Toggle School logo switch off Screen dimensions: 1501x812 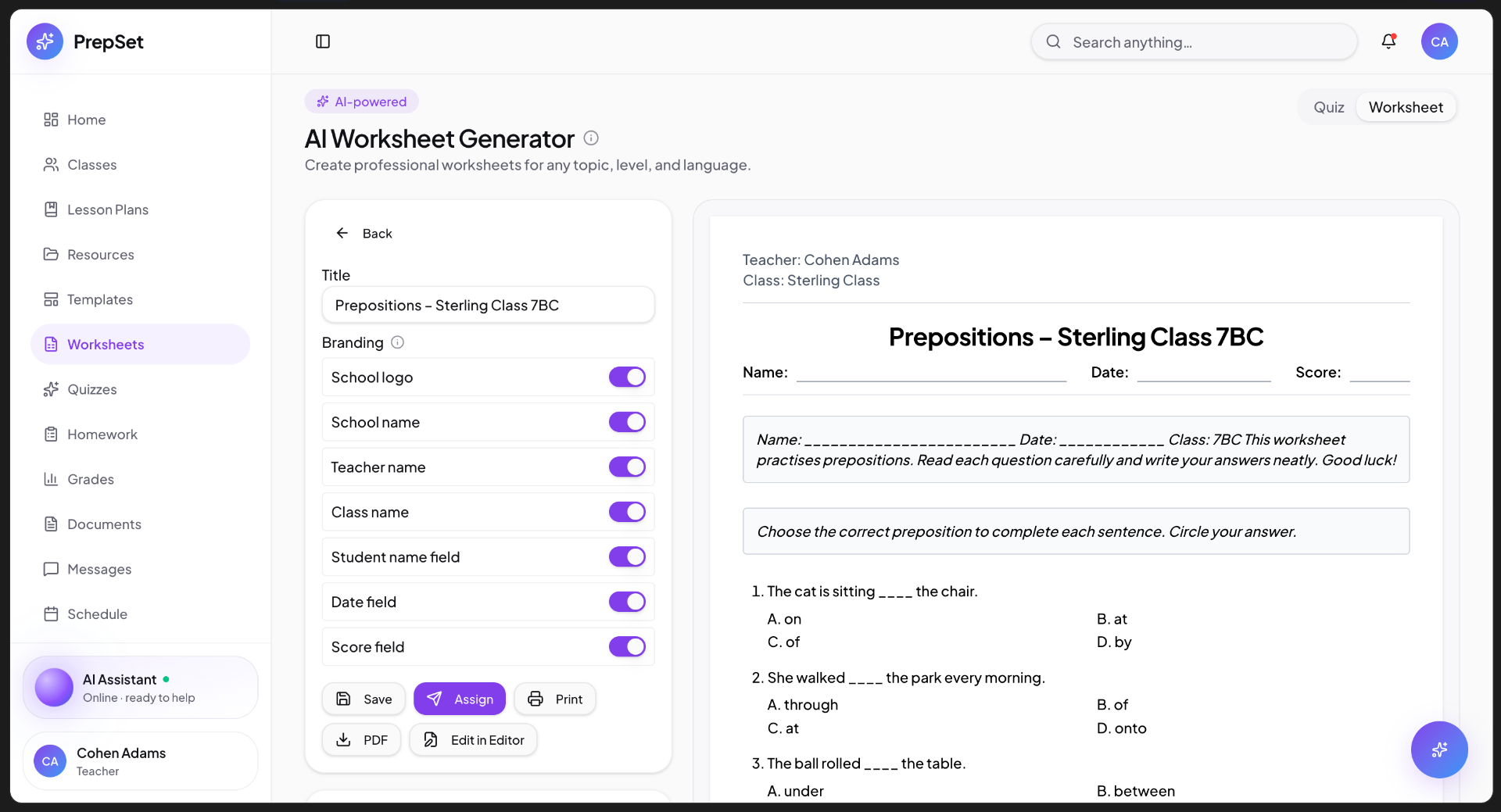point(627,377)
